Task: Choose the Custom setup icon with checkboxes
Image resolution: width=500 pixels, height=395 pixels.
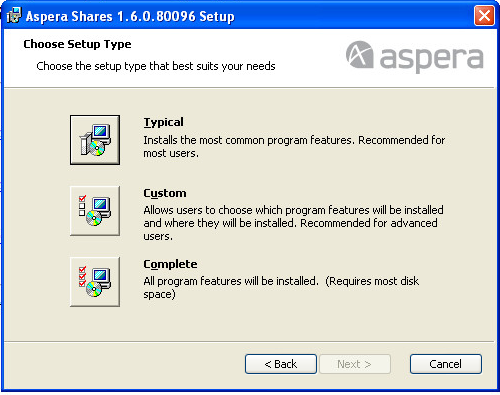Action: [x=95, y=211]
